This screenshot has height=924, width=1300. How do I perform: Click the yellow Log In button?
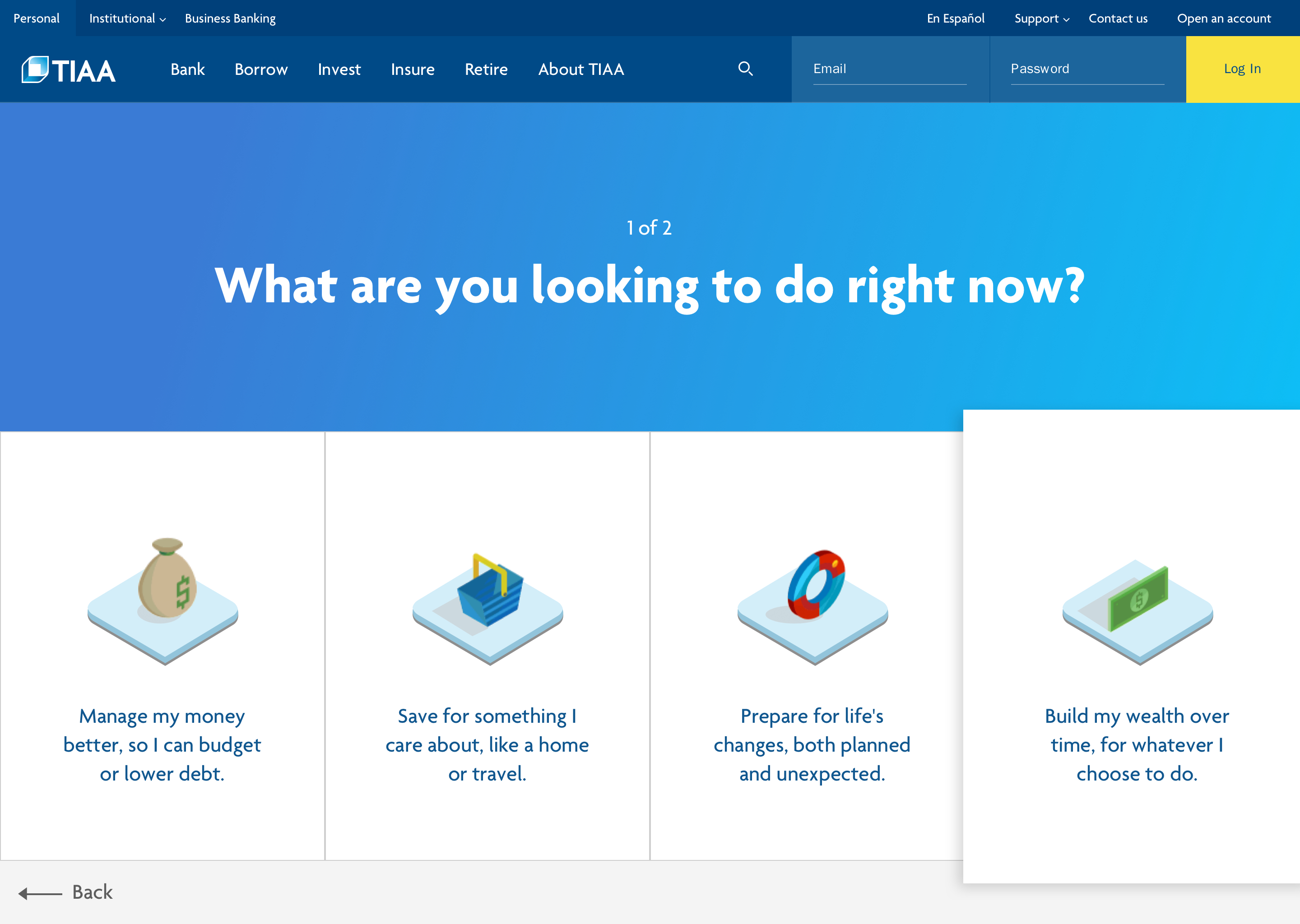click(x=1243, y=69)
